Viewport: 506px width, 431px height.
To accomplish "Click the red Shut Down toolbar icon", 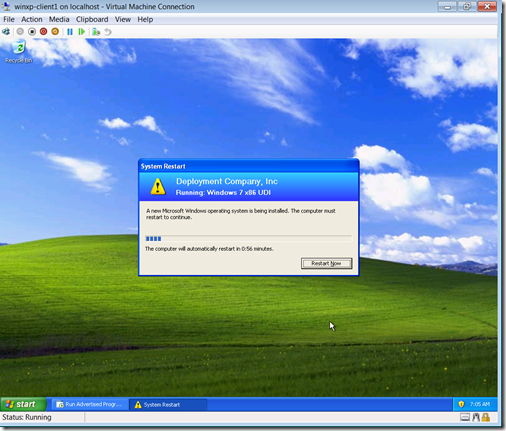I will point(43,32).
